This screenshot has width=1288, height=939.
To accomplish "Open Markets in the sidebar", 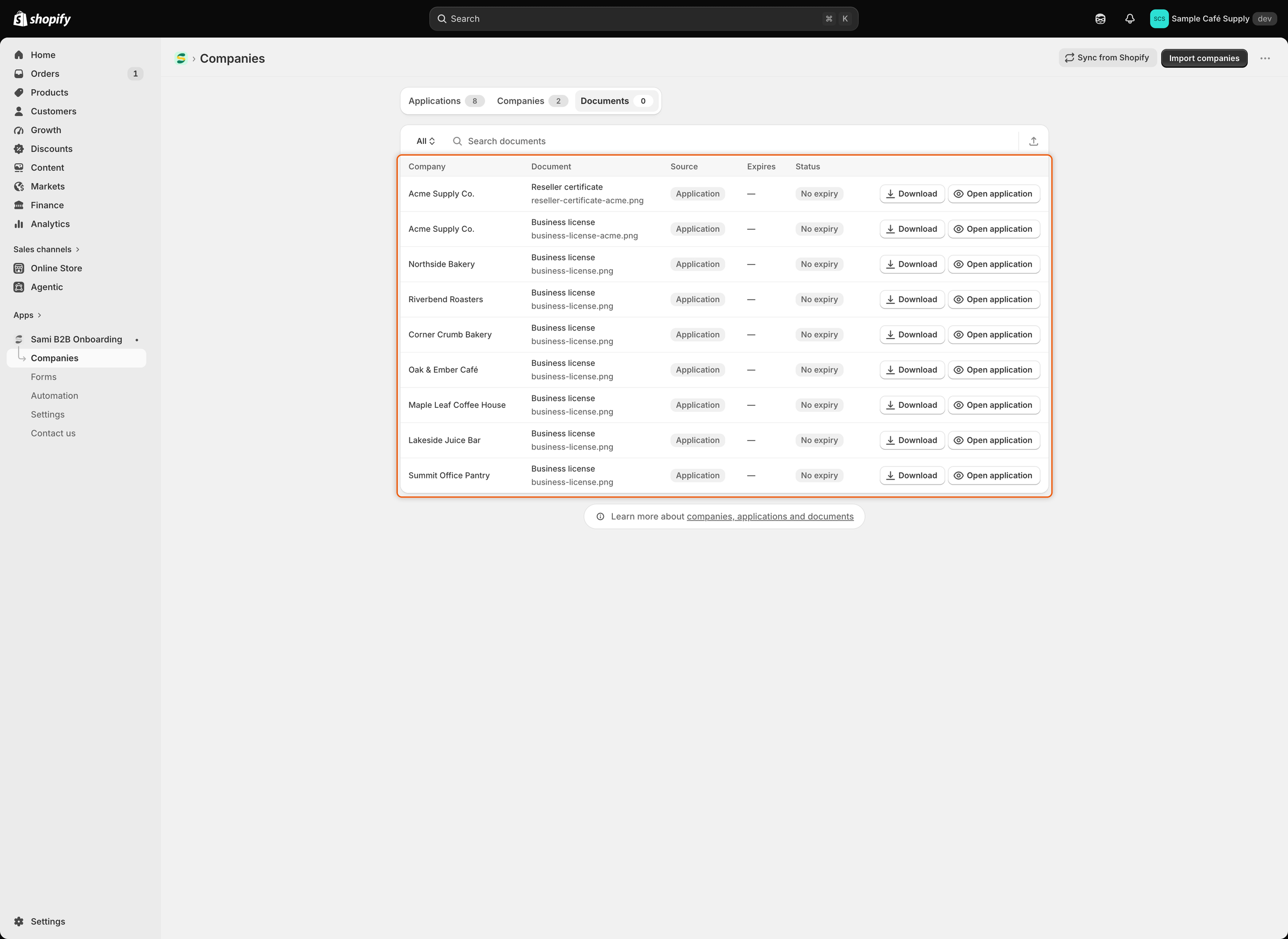I will [x=77, y=186].
